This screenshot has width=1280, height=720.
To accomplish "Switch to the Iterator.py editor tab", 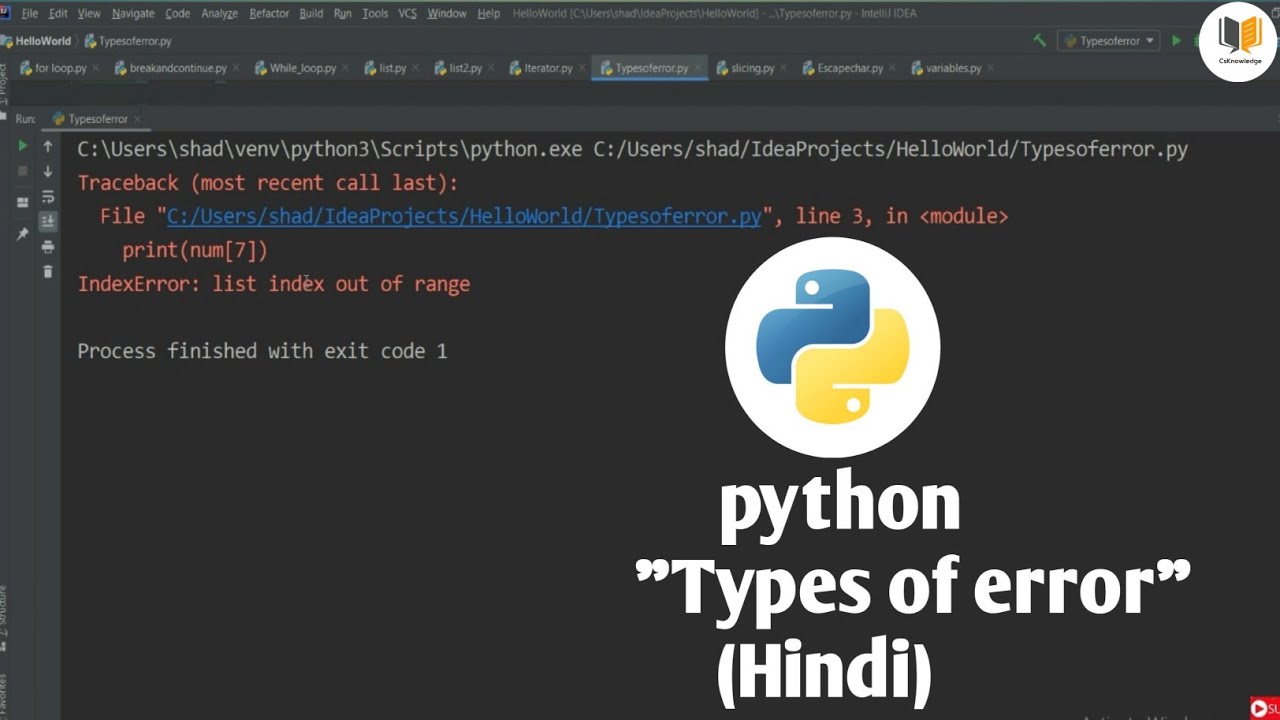I will 548,68.
